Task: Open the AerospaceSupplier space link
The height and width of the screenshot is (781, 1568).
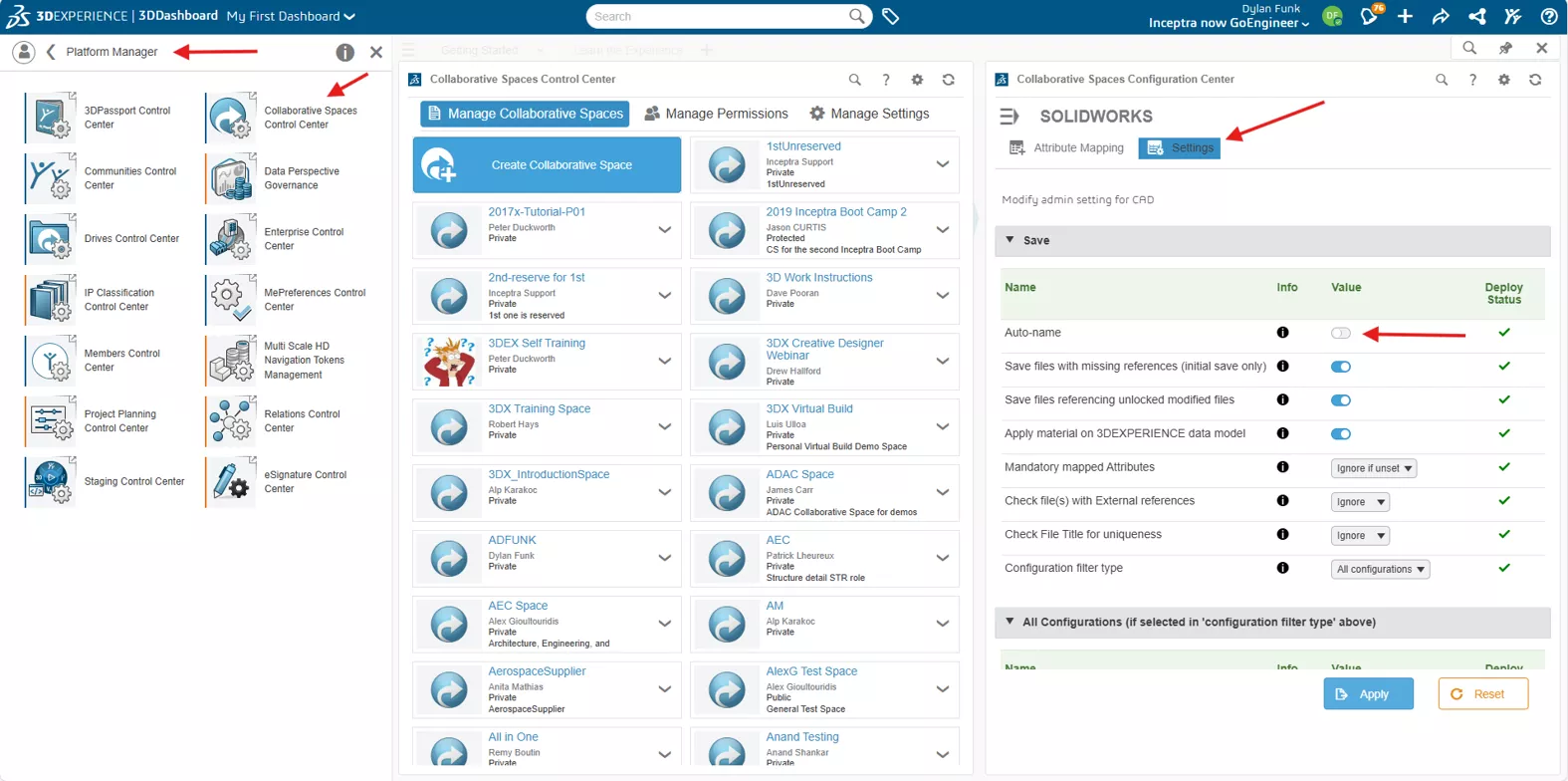Action: (537, 671)
